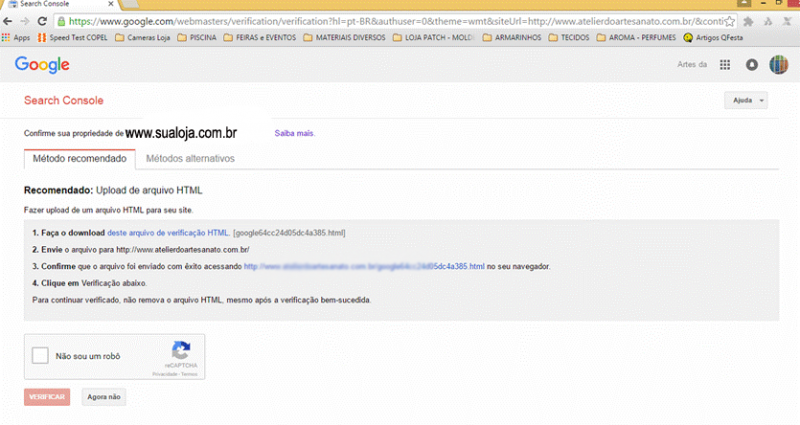Click the green padlock security icon
This screenshot has width=800, height=425.
pos(61,21)
